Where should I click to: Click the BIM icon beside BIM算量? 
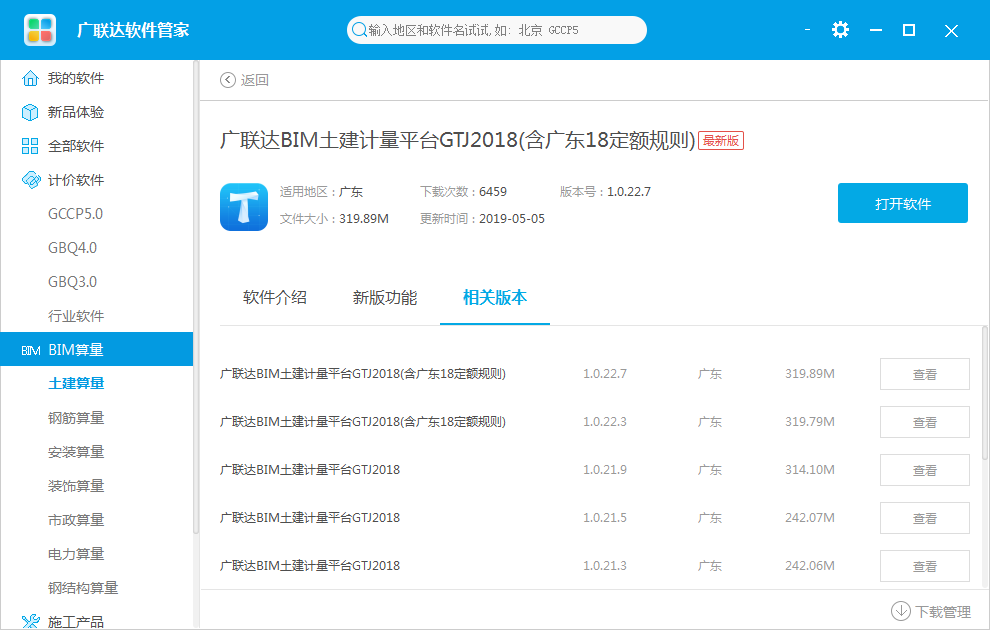tap(30, 350)
